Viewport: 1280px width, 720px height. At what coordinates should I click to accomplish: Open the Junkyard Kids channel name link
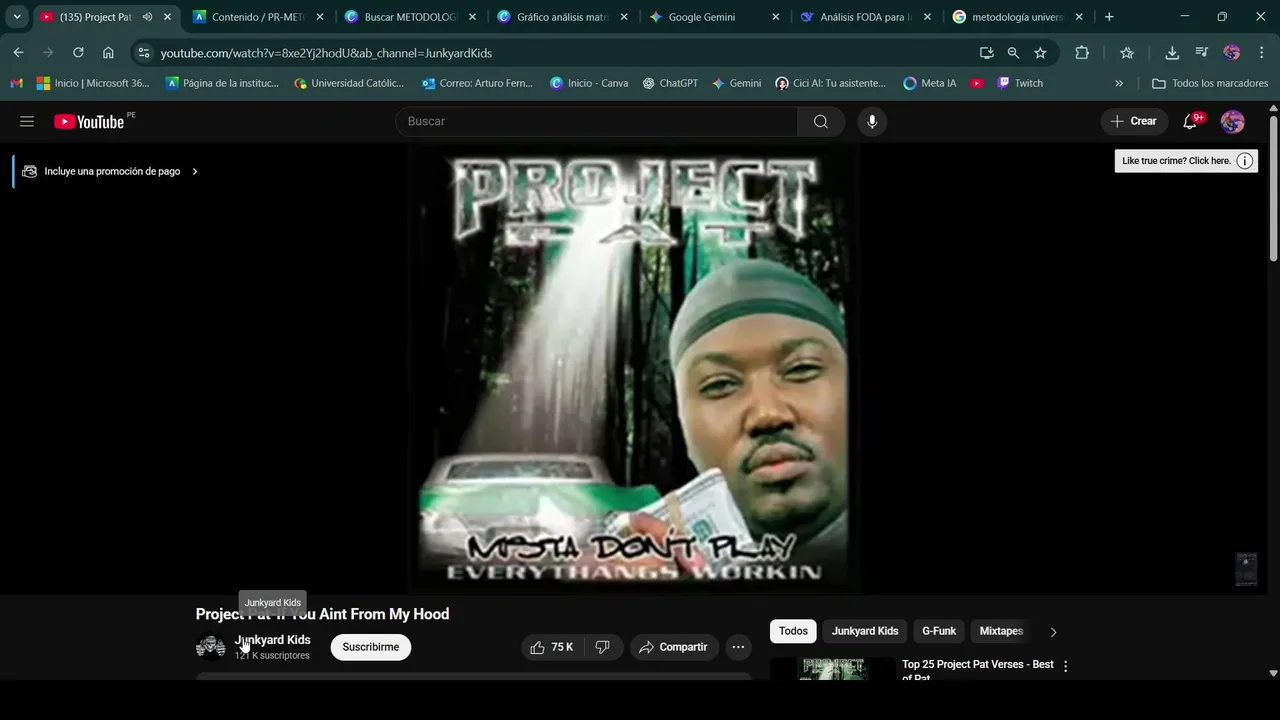point(273,640)
